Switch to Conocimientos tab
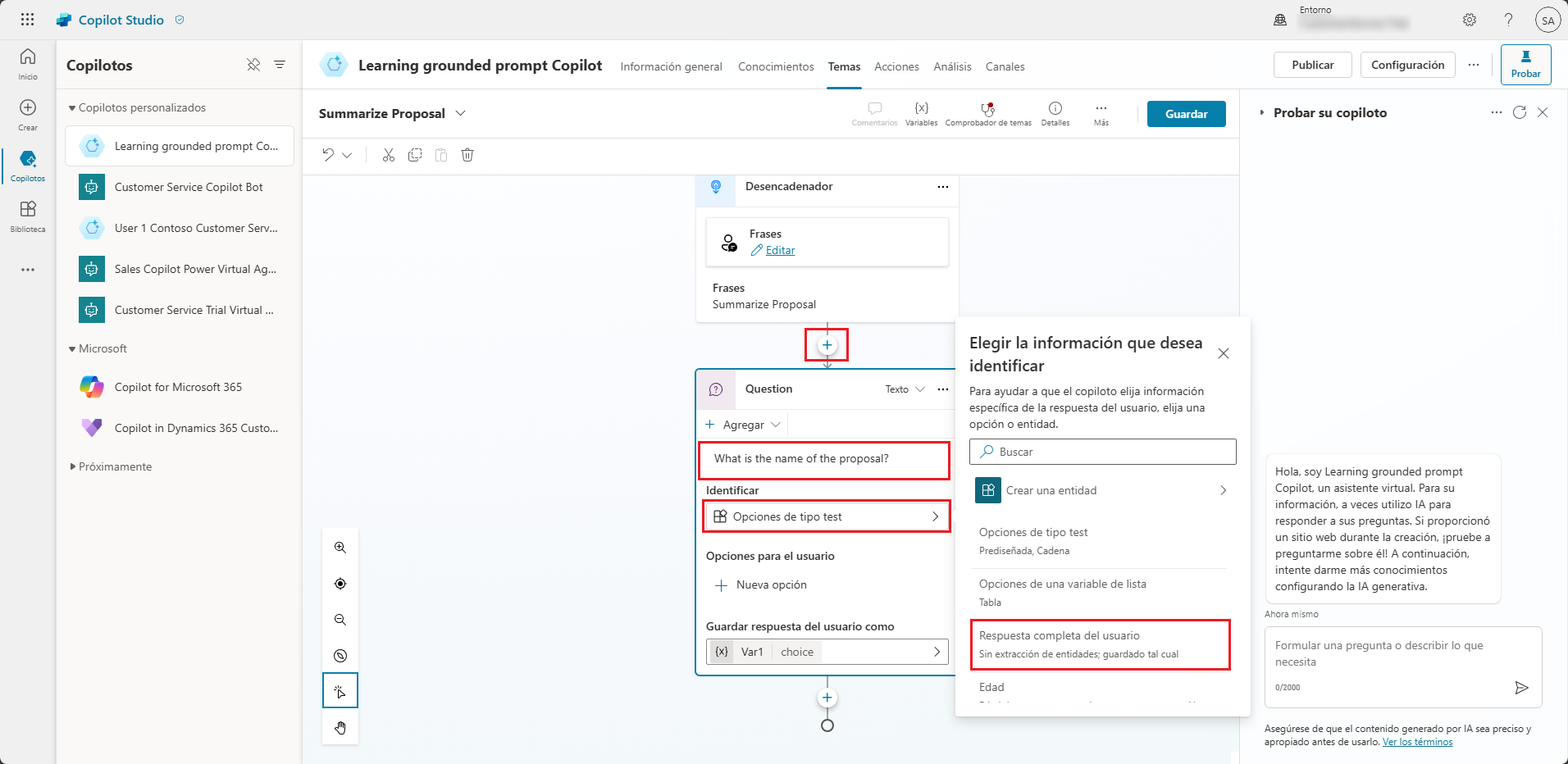1568x764 pixels. click(776, 66)
